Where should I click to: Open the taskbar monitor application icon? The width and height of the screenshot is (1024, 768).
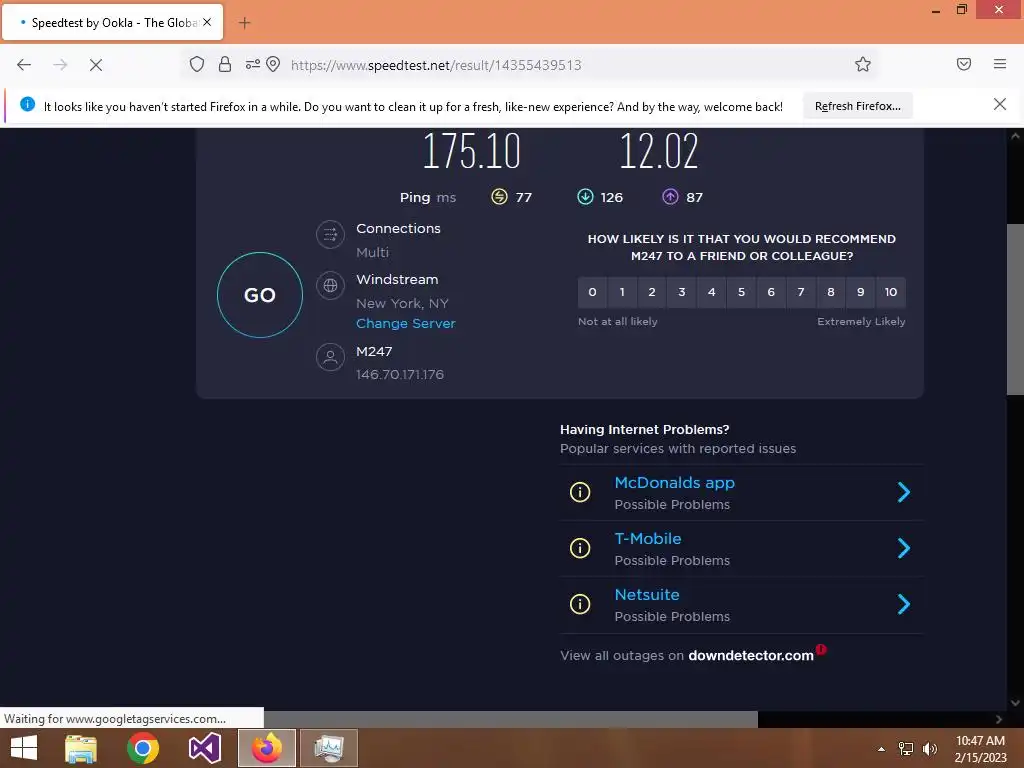coord(328,748)
